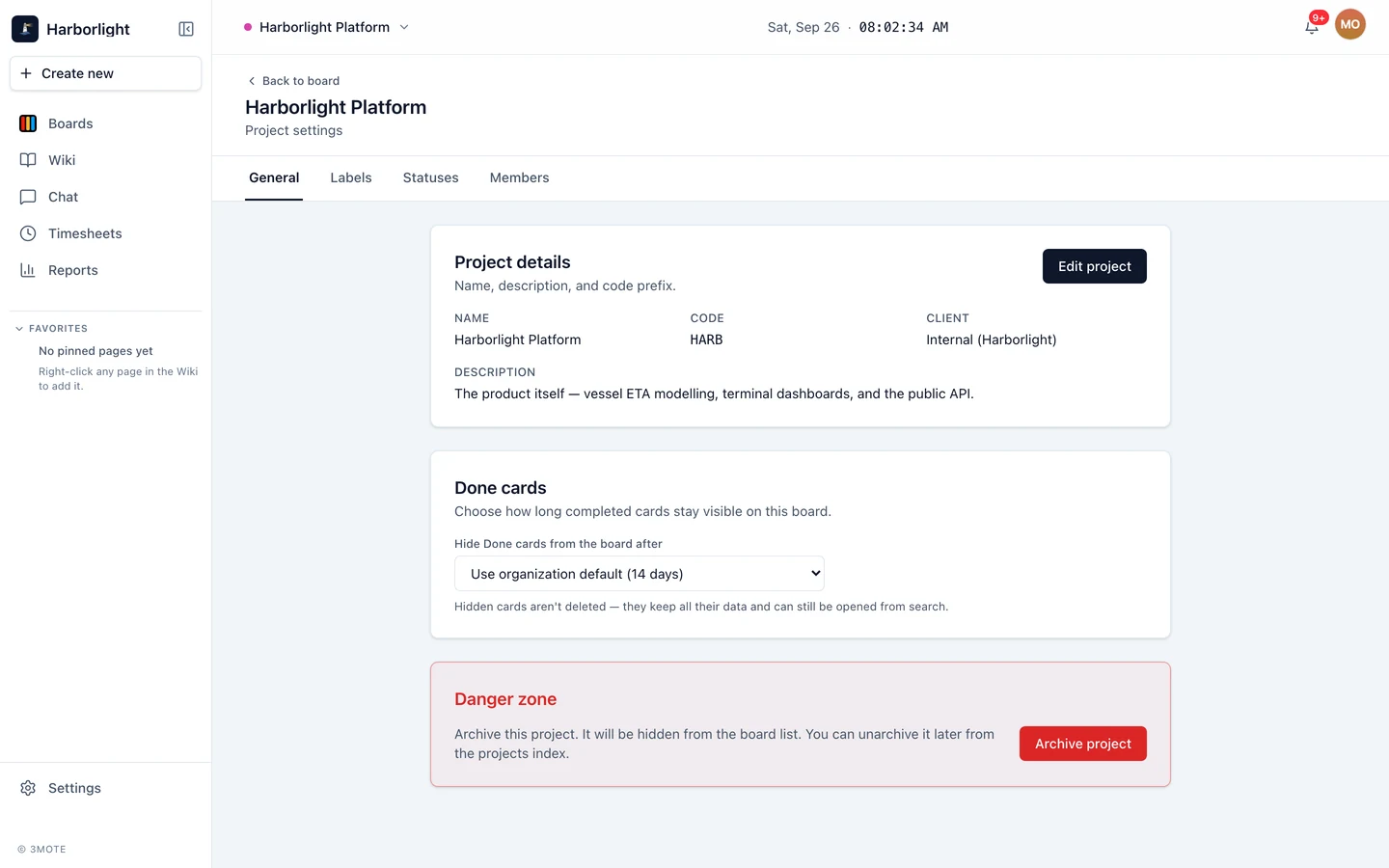This screenshot has width=1389, height=868.
Task: Switch to the General tab
Action: click(x=274, y=177)
